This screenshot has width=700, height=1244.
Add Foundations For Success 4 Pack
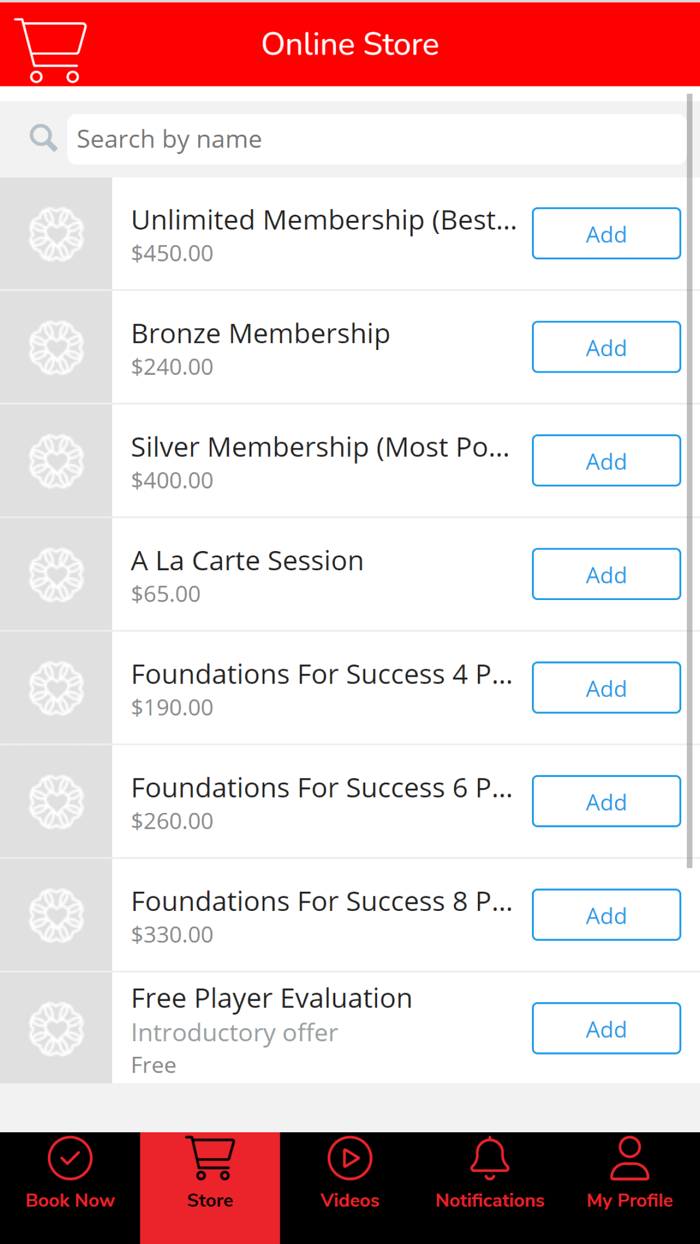click(606, 687)
